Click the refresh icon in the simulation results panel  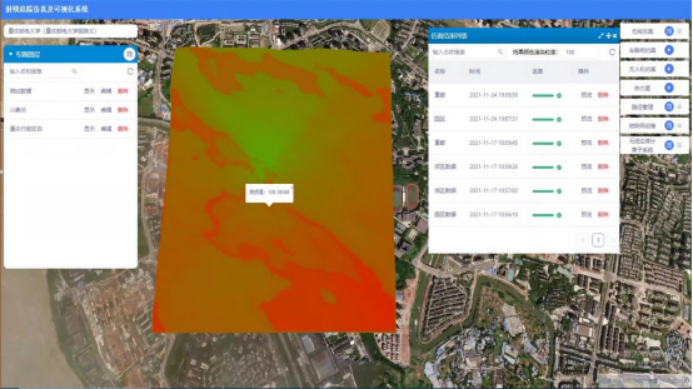pos(612,52)
